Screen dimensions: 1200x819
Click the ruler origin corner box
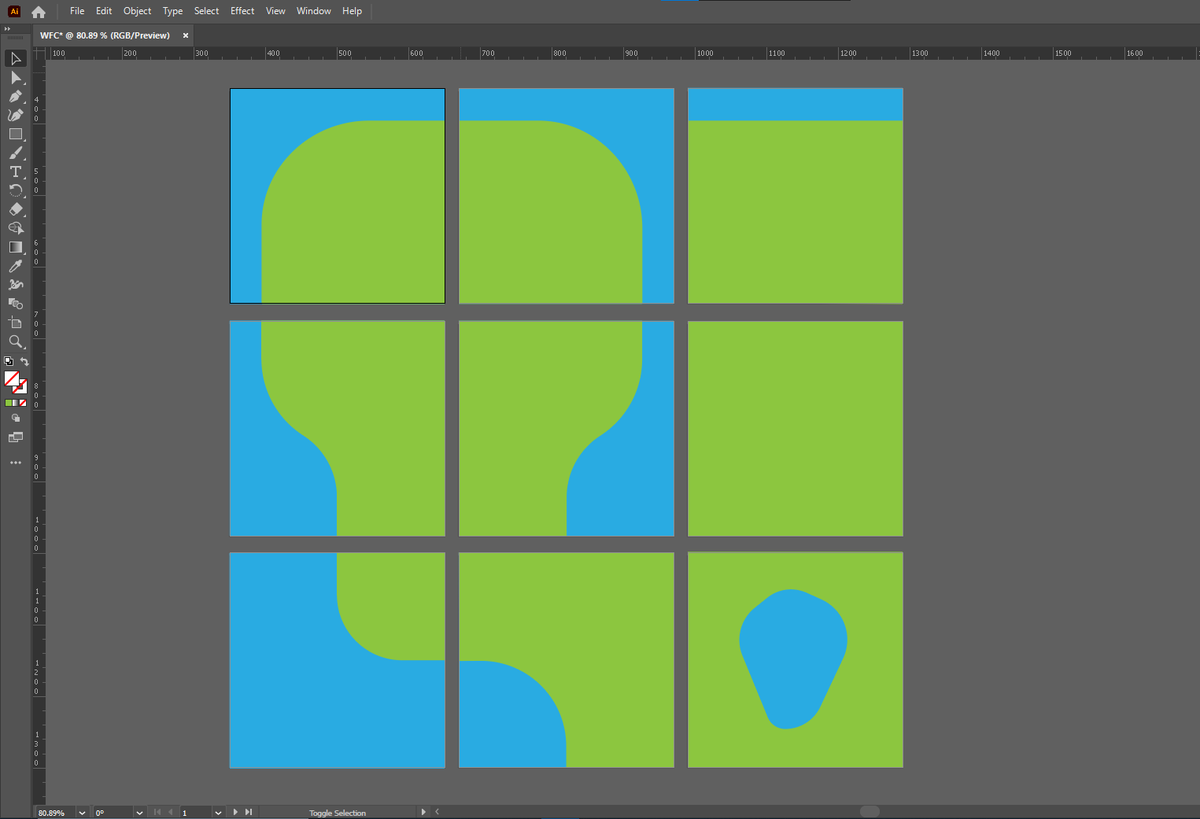tap(41, 52)
